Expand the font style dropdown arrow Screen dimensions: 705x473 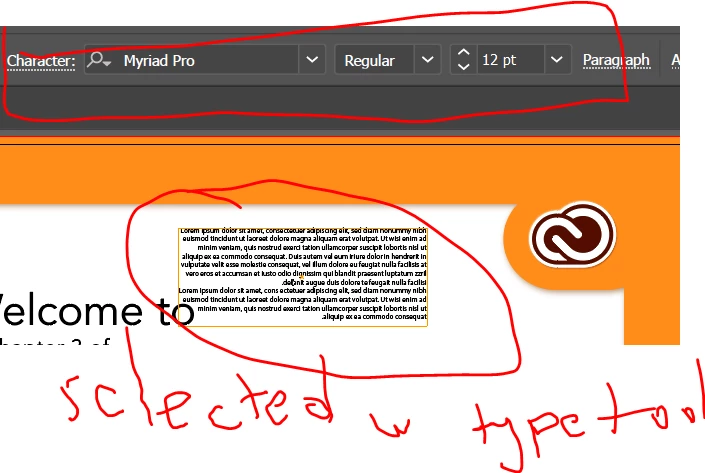[x=428, y=60]
